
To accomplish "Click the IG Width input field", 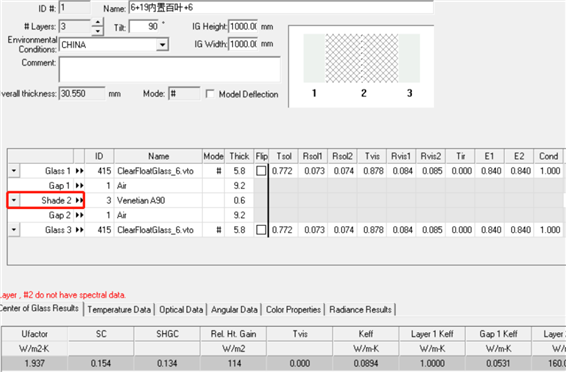I will click(x=243, y=44).
